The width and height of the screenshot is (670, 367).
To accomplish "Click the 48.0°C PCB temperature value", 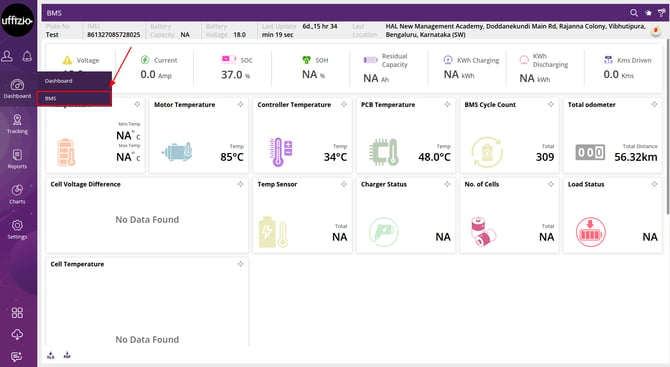I will [434, 157].
